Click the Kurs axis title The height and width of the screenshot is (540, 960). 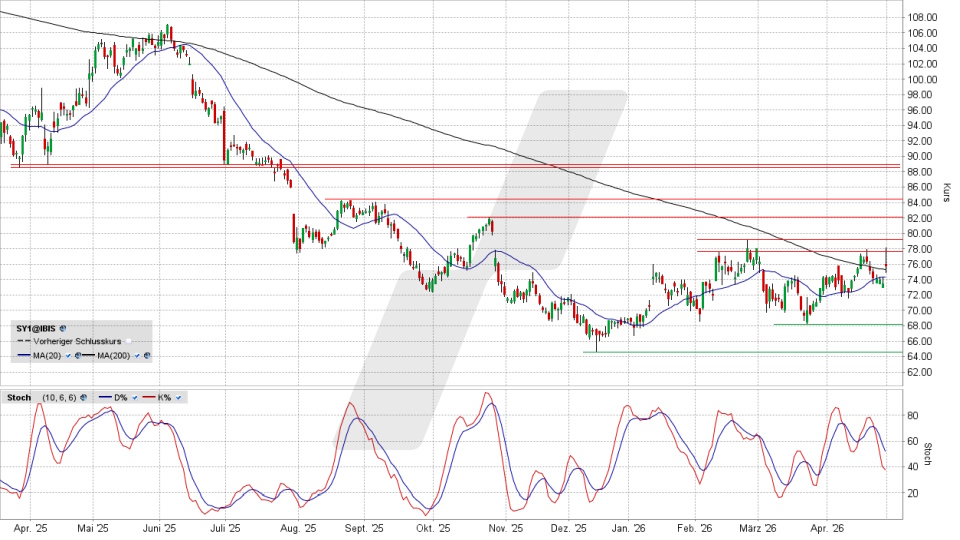[x=945, y=193]
